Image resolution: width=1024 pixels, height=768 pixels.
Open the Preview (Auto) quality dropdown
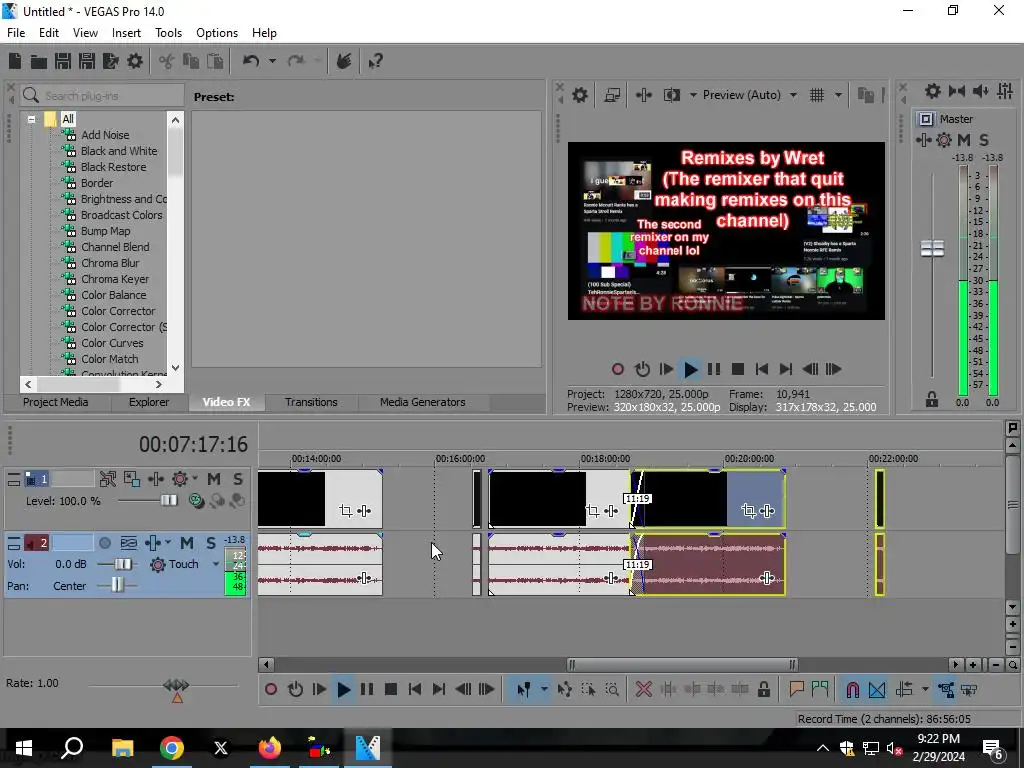click(793, 95)
